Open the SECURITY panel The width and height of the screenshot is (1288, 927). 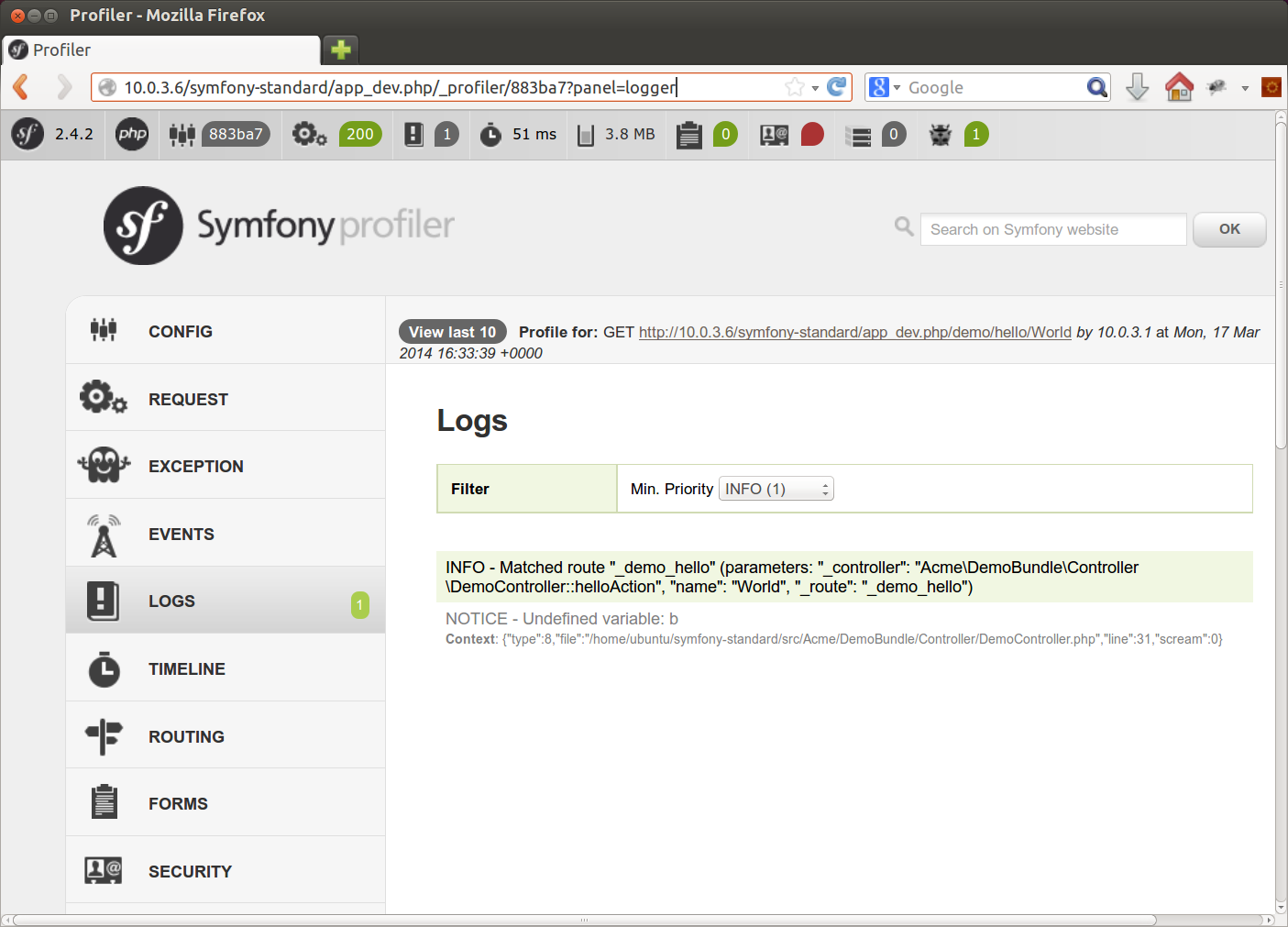pos(226,871)
